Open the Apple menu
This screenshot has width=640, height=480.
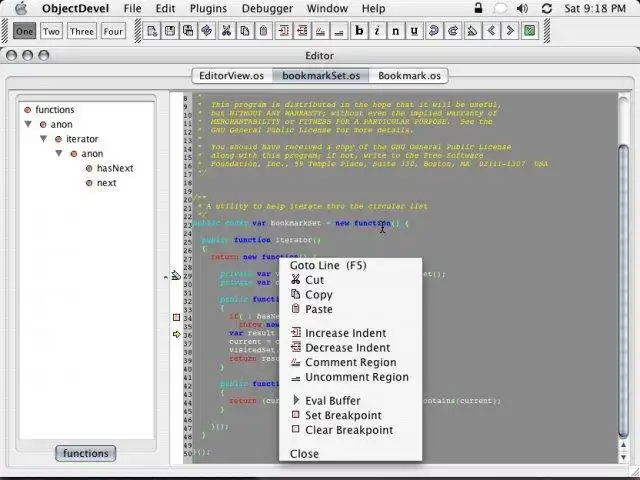pos(20,8)
